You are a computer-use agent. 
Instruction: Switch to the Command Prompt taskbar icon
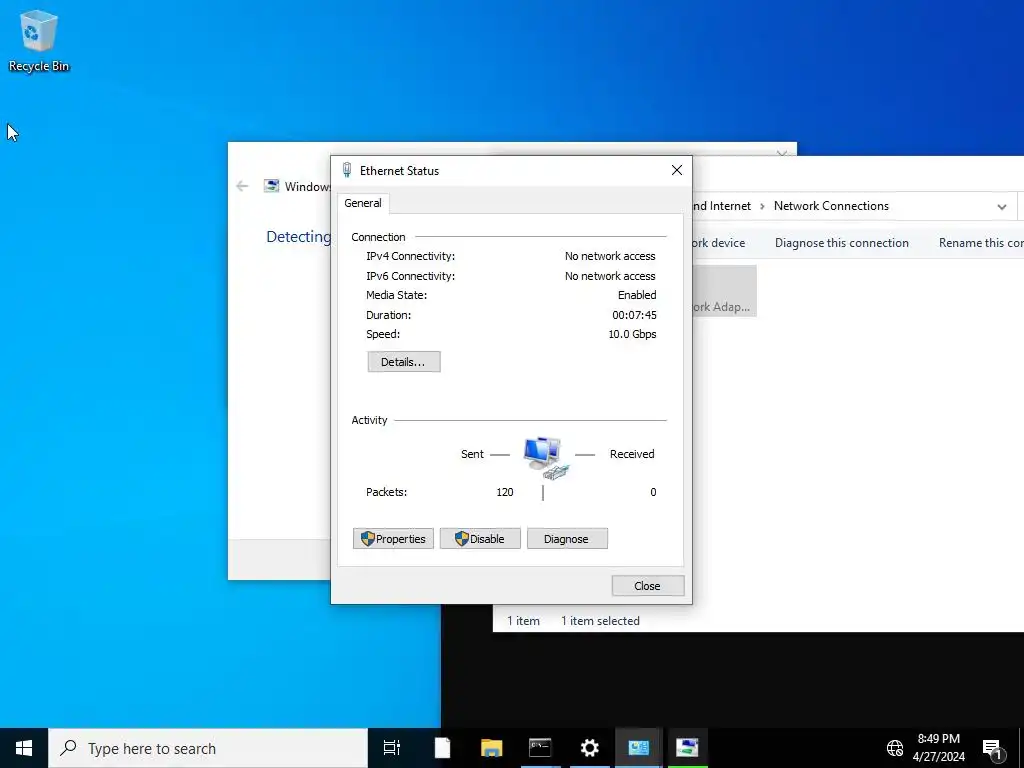tap(540, 748)
